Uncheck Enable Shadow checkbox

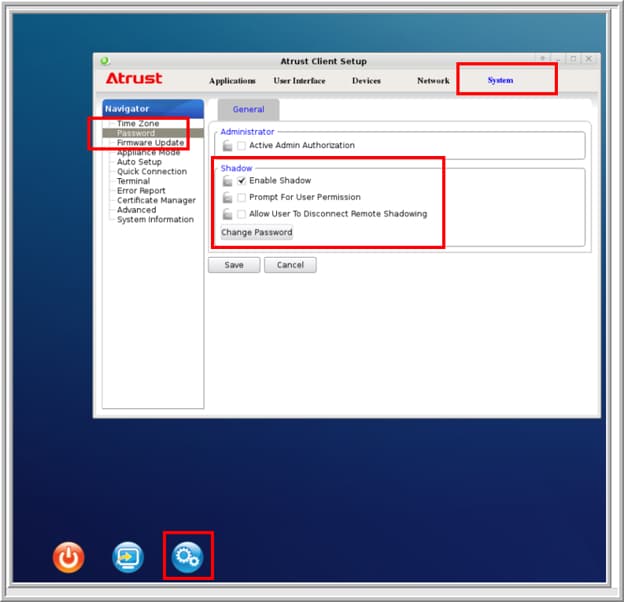(241, 181)
